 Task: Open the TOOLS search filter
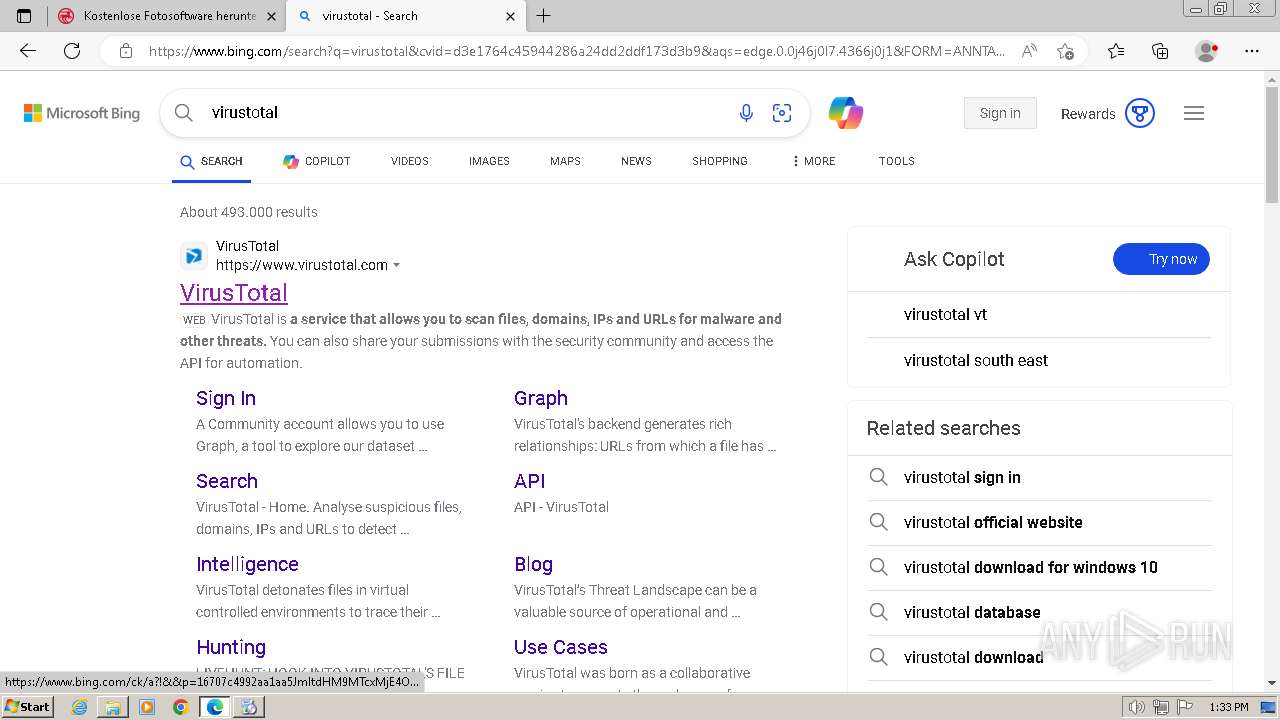(897, 161)
